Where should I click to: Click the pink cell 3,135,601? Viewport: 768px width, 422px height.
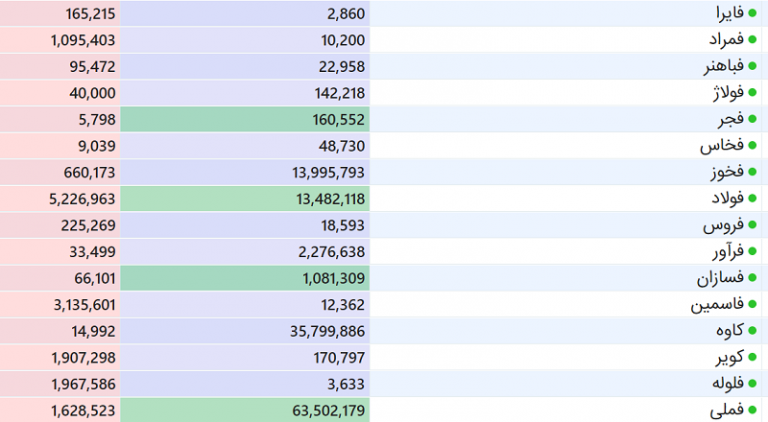coord(60,305)
